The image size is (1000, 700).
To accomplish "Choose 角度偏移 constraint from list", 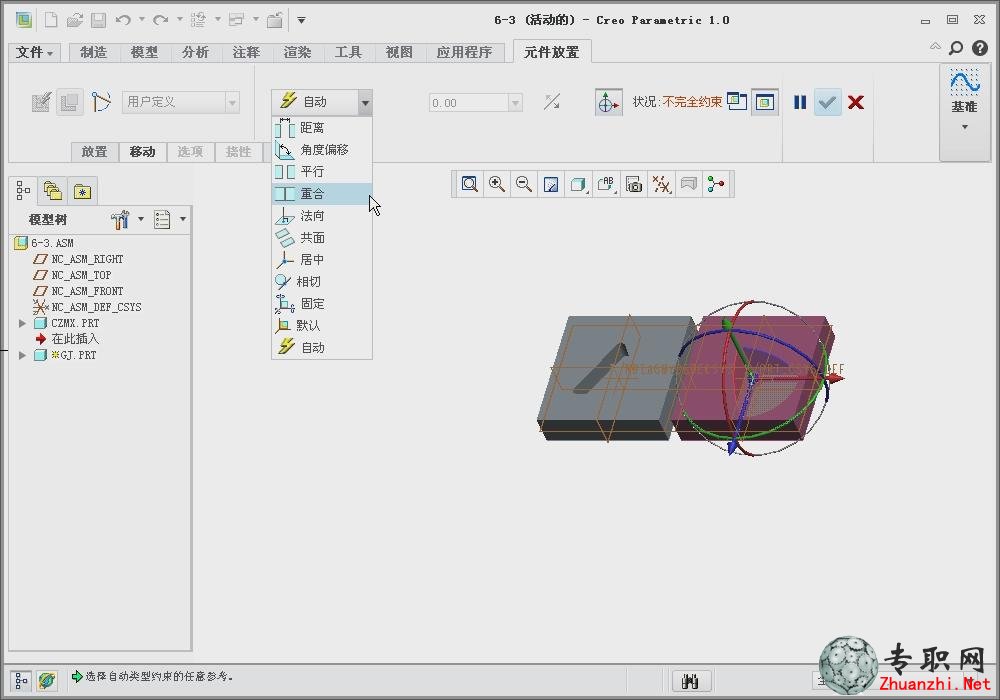I will (x=322, y=149).
